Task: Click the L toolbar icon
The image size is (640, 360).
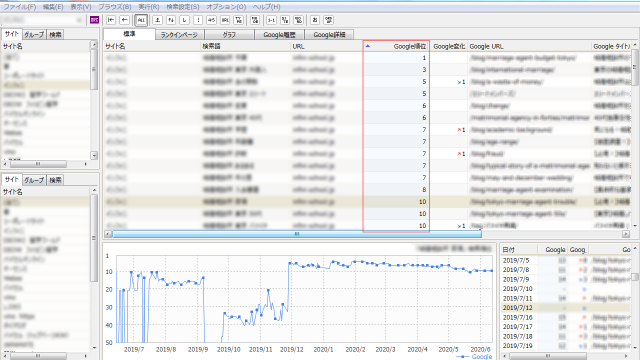Action: 184,20
